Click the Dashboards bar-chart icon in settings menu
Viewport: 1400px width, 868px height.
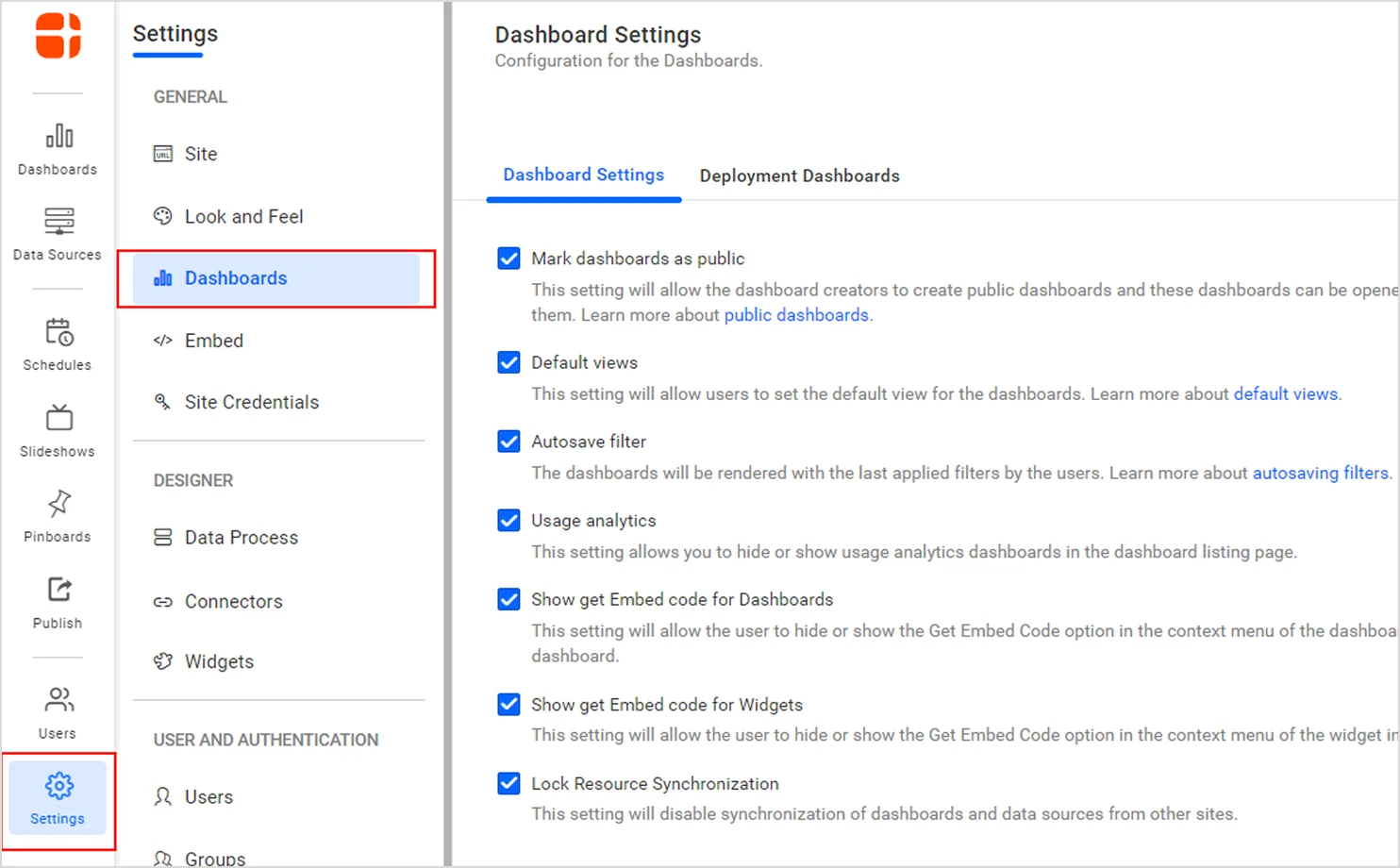coord(163,277)
